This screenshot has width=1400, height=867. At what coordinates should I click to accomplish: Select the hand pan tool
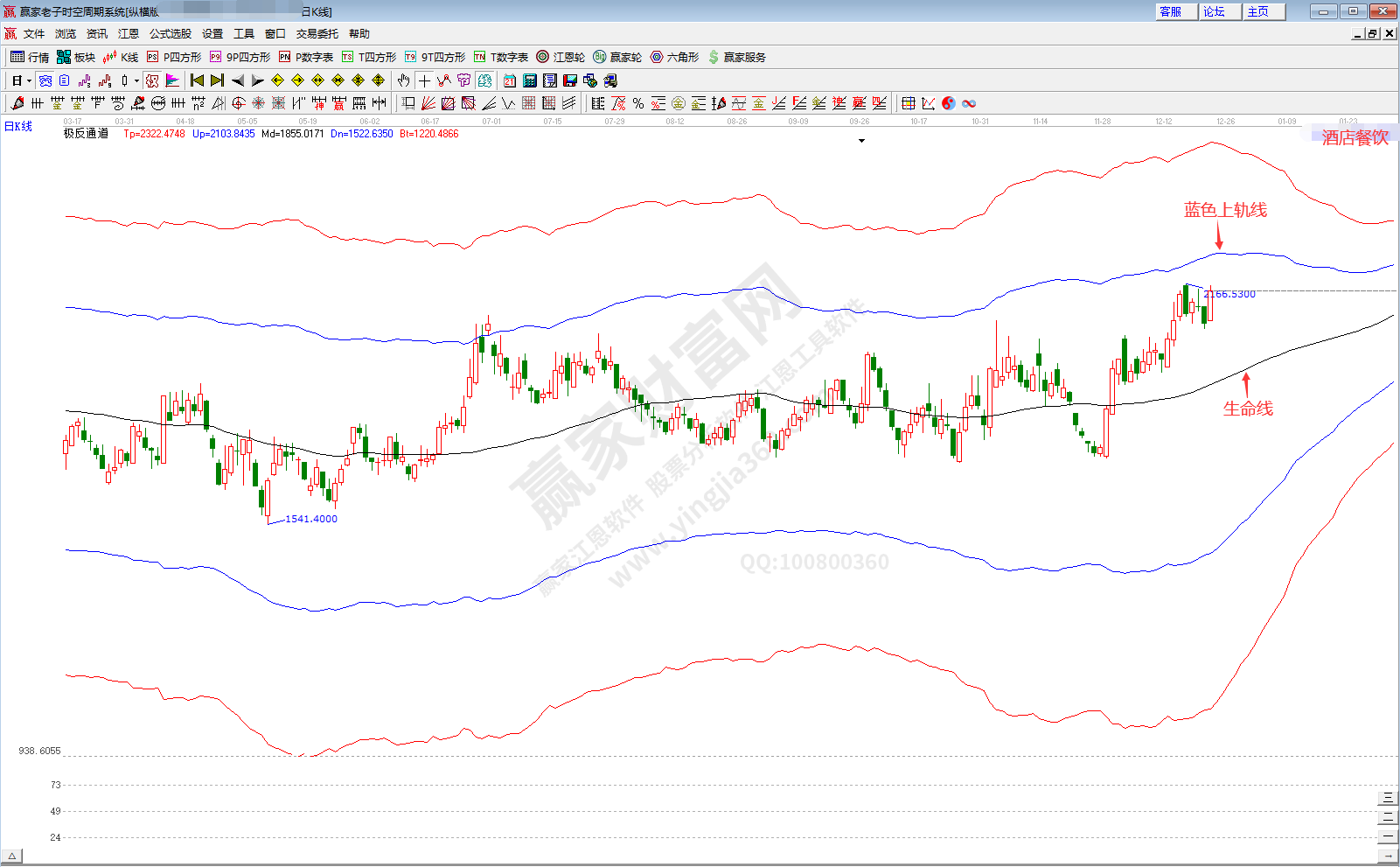403,80
